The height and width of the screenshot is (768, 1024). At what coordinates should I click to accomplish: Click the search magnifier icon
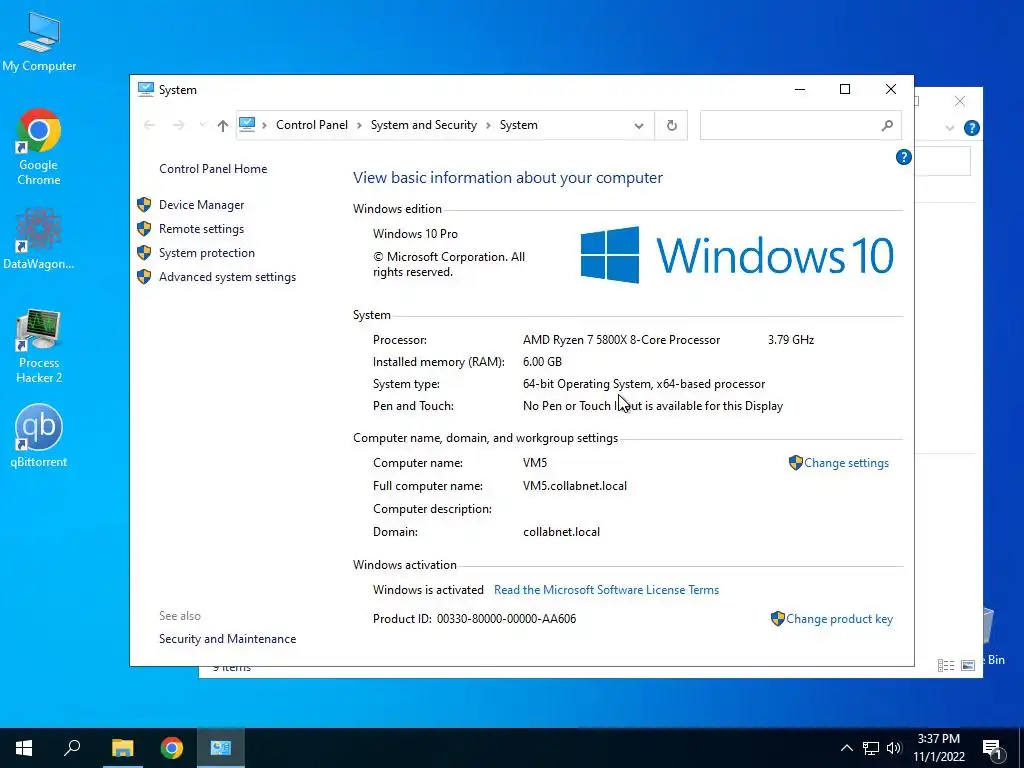point(887,125)
